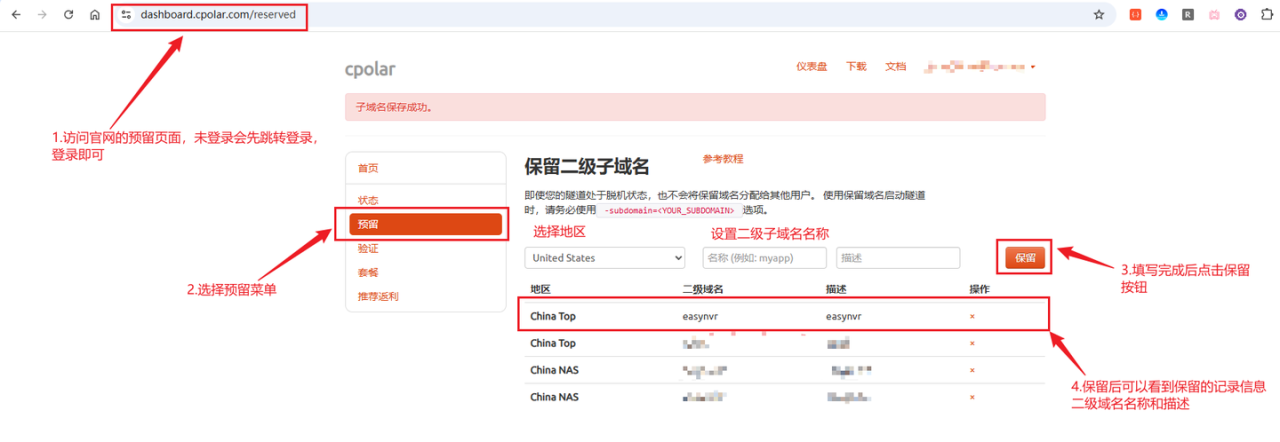Click the 仪表盘 top navigation link
The height and width of the screenshot is (442, 1280).
coord(811,67)
